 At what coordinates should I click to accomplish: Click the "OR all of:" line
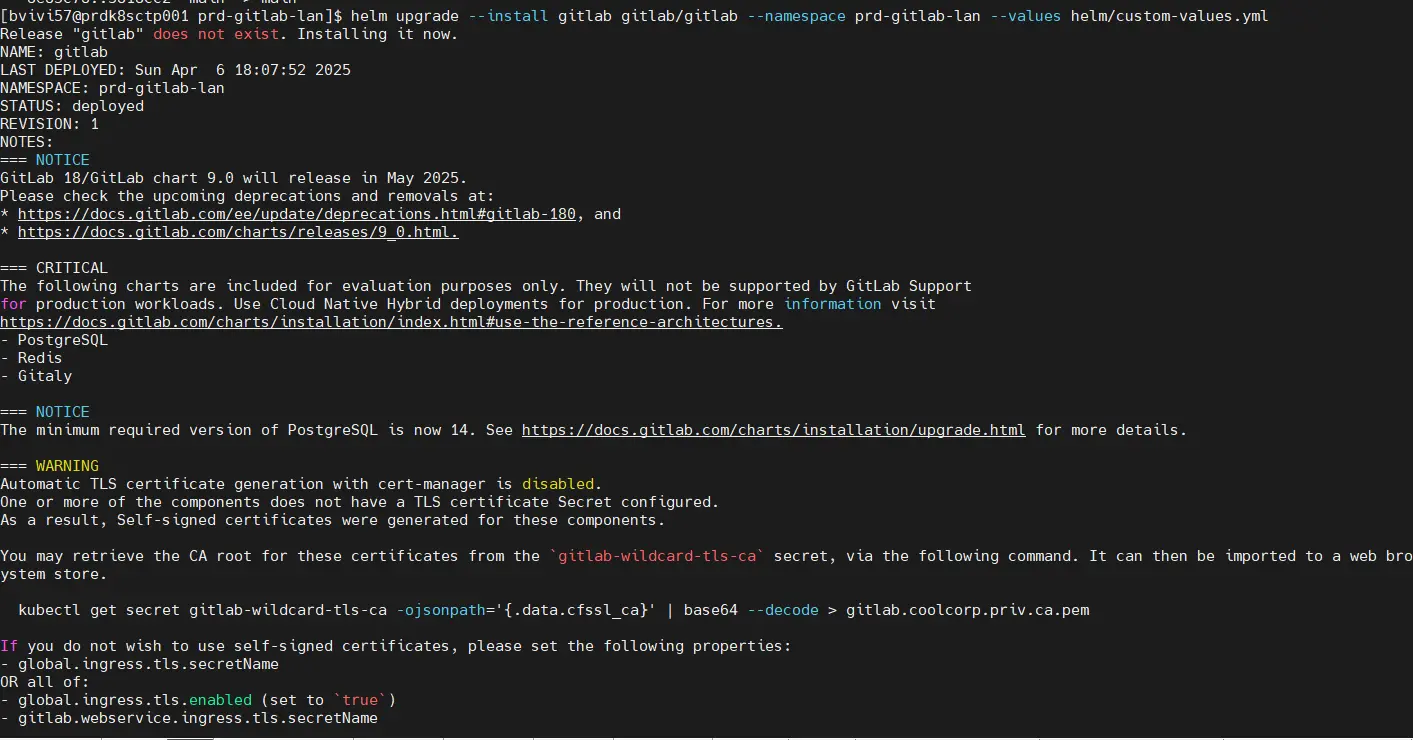pyautogui.click(x=45, y=682)
